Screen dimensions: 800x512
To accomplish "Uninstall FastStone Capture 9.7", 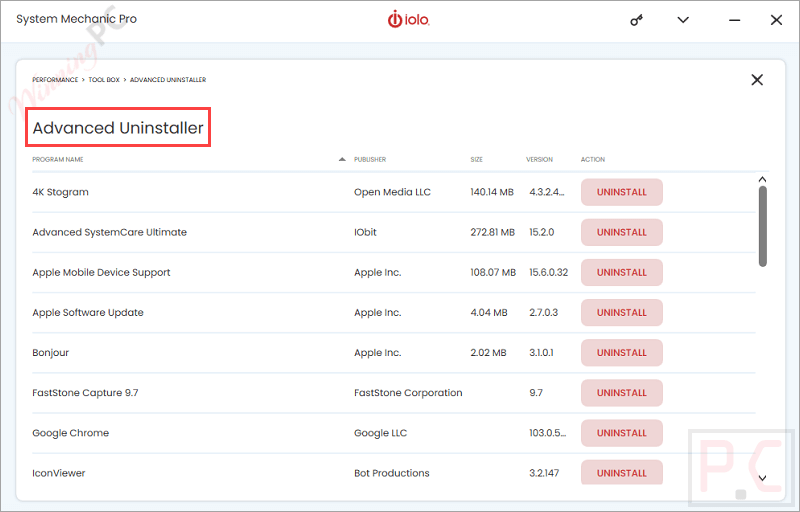I will tap(621, 393).
